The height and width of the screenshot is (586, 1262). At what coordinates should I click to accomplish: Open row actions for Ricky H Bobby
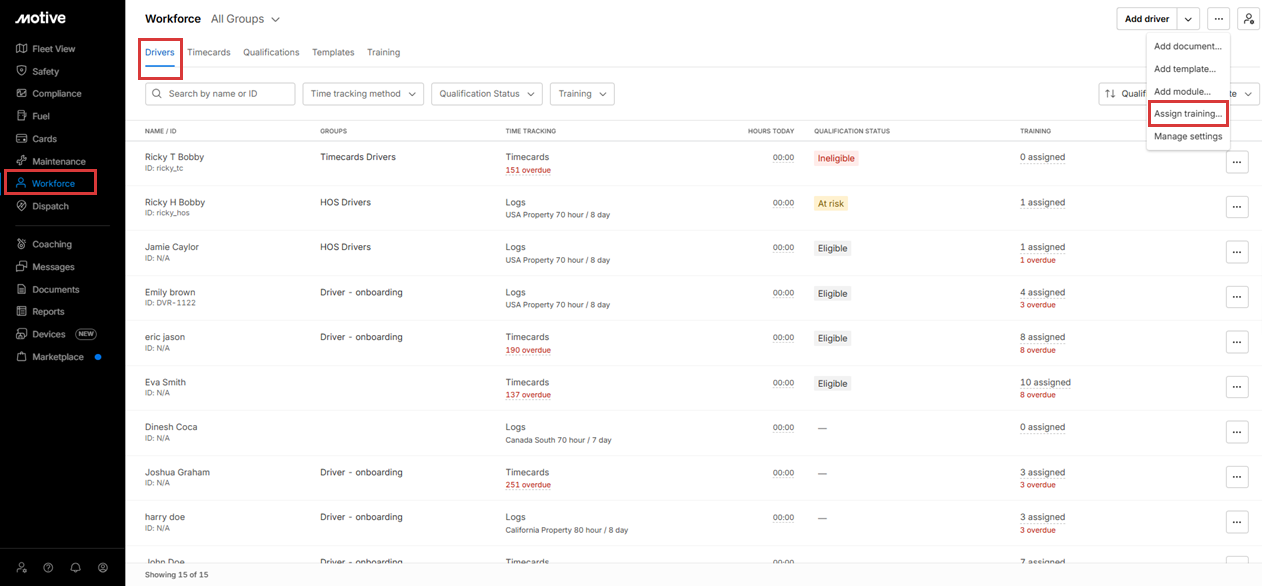pyautogui.click(x=1237, y=207)
